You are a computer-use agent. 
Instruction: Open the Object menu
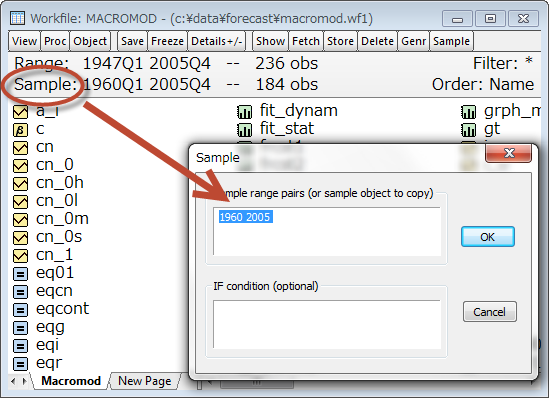90,41
